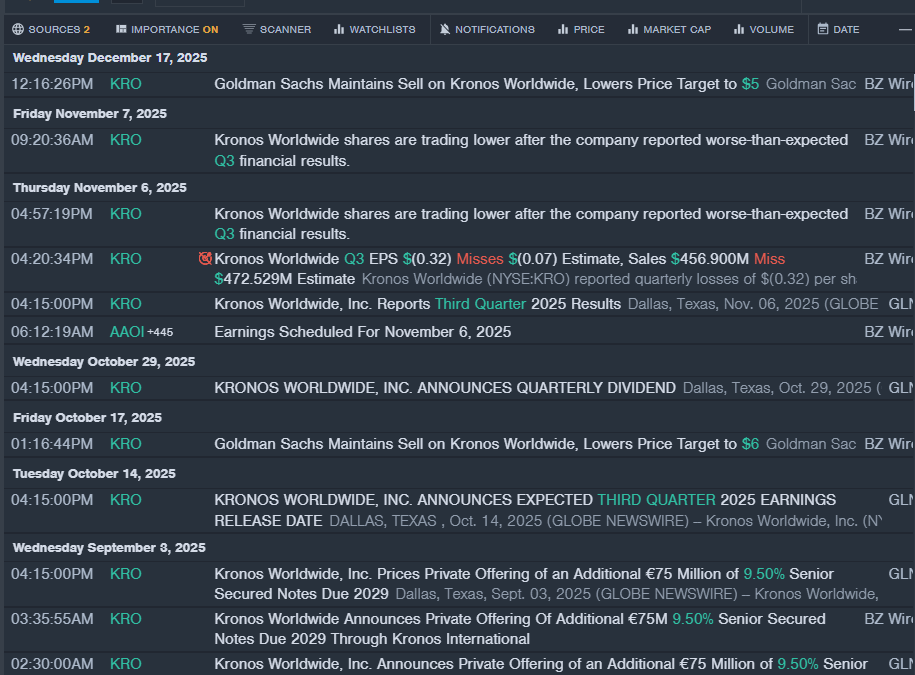Click Wednesday September 3, 2025 date header
Viewport: 915px width, 675px height.
109,548
